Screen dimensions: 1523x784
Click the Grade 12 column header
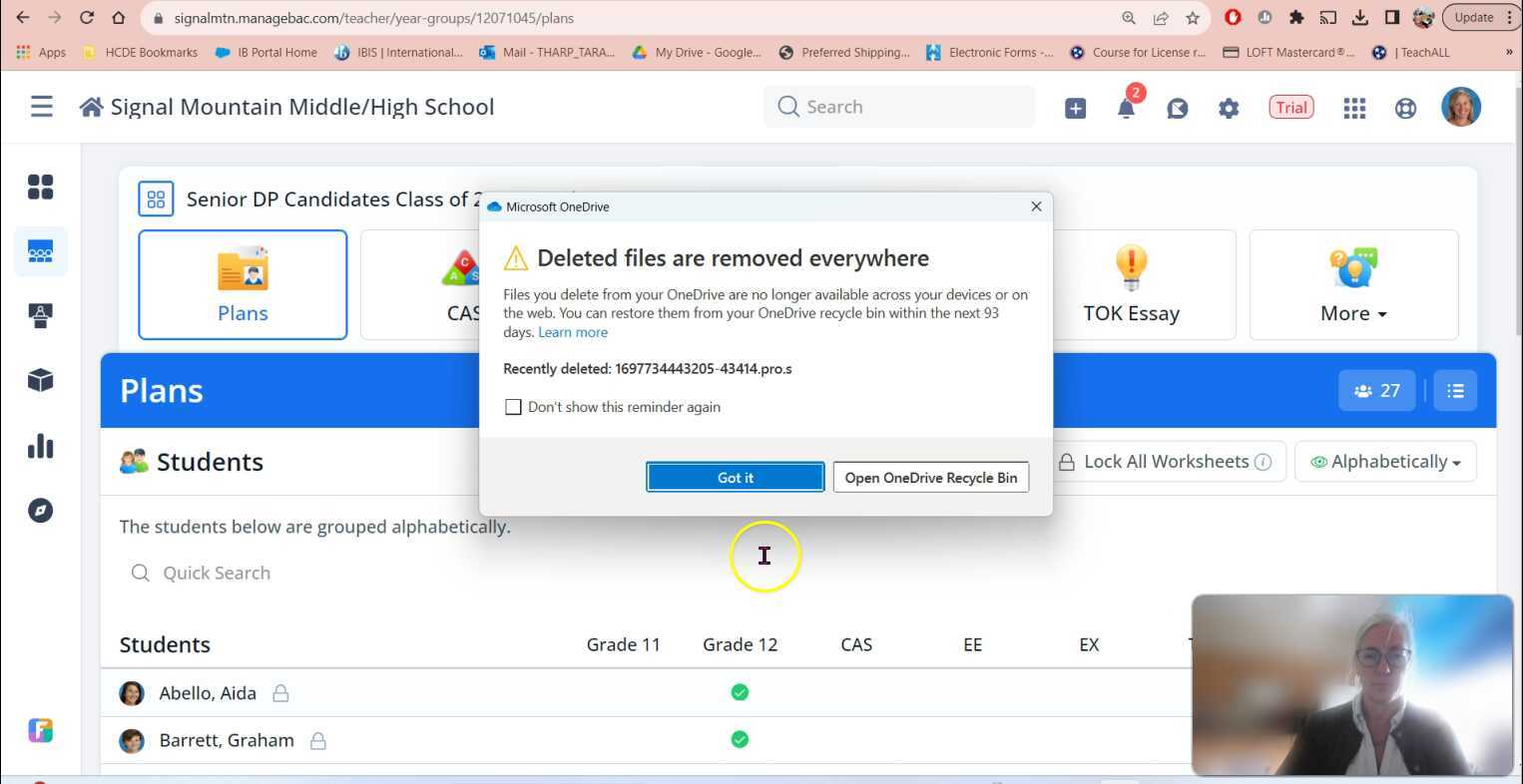pyautogui.click(x=740, y=645)
